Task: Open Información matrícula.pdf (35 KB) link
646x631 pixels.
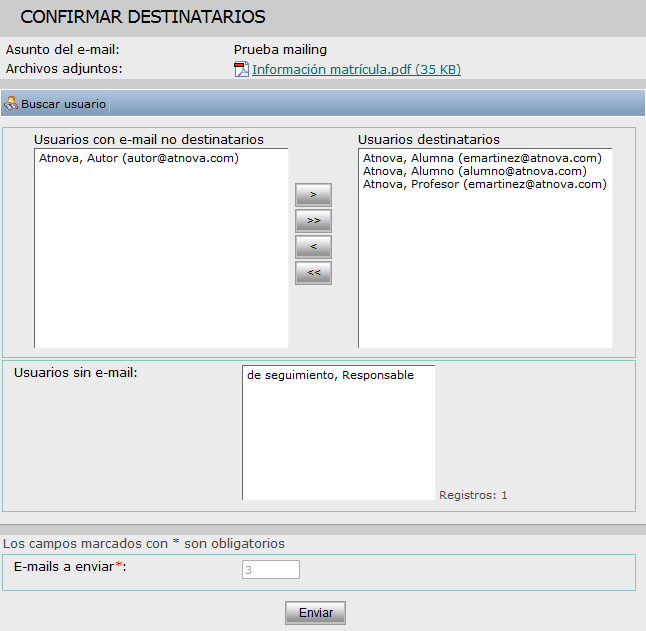Action: tap(356, 69)
